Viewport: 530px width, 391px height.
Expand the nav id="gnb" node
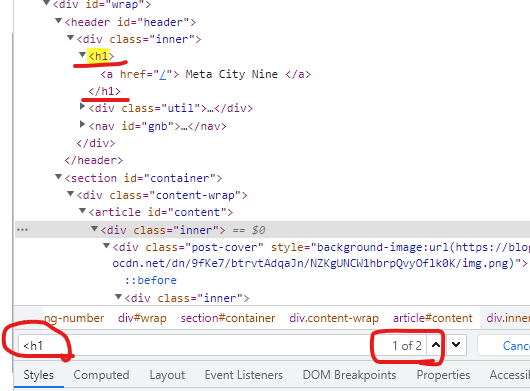[x=82, y=124]
